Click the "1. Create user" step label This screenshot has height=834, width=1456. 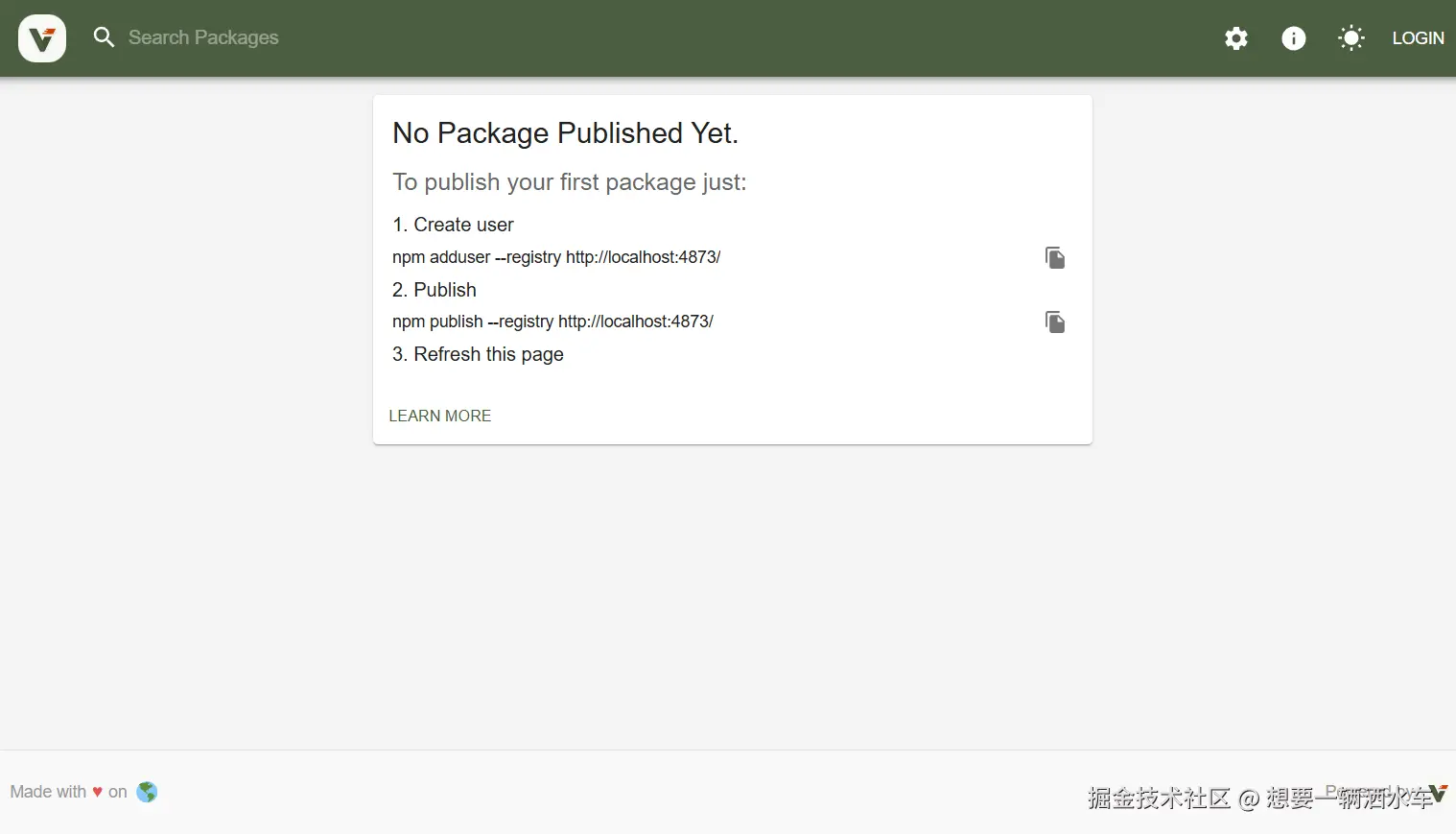[x=453, y=225]
